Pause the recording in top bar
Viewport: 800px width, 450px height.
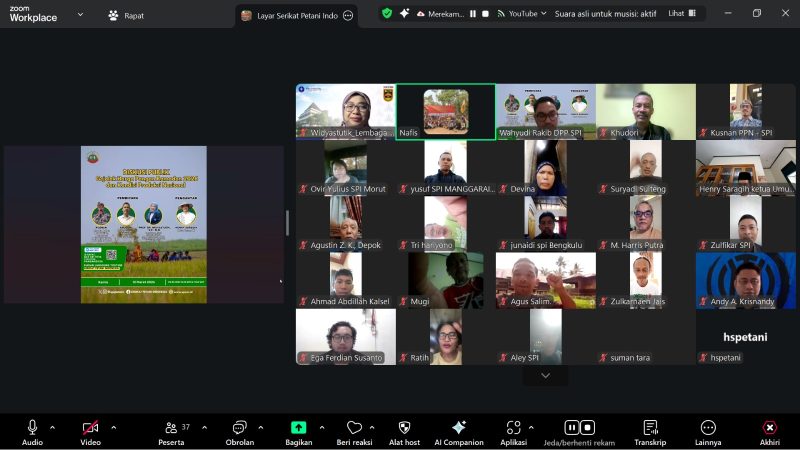coord(471,14)
